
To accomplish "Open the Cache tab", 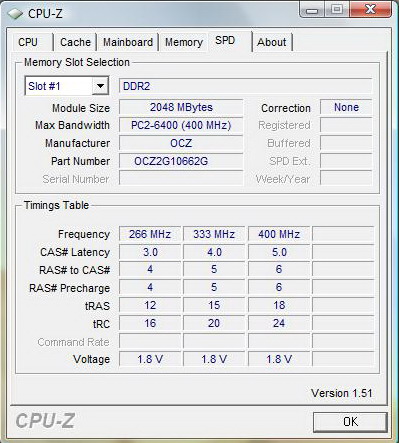I will pos(75,42).
